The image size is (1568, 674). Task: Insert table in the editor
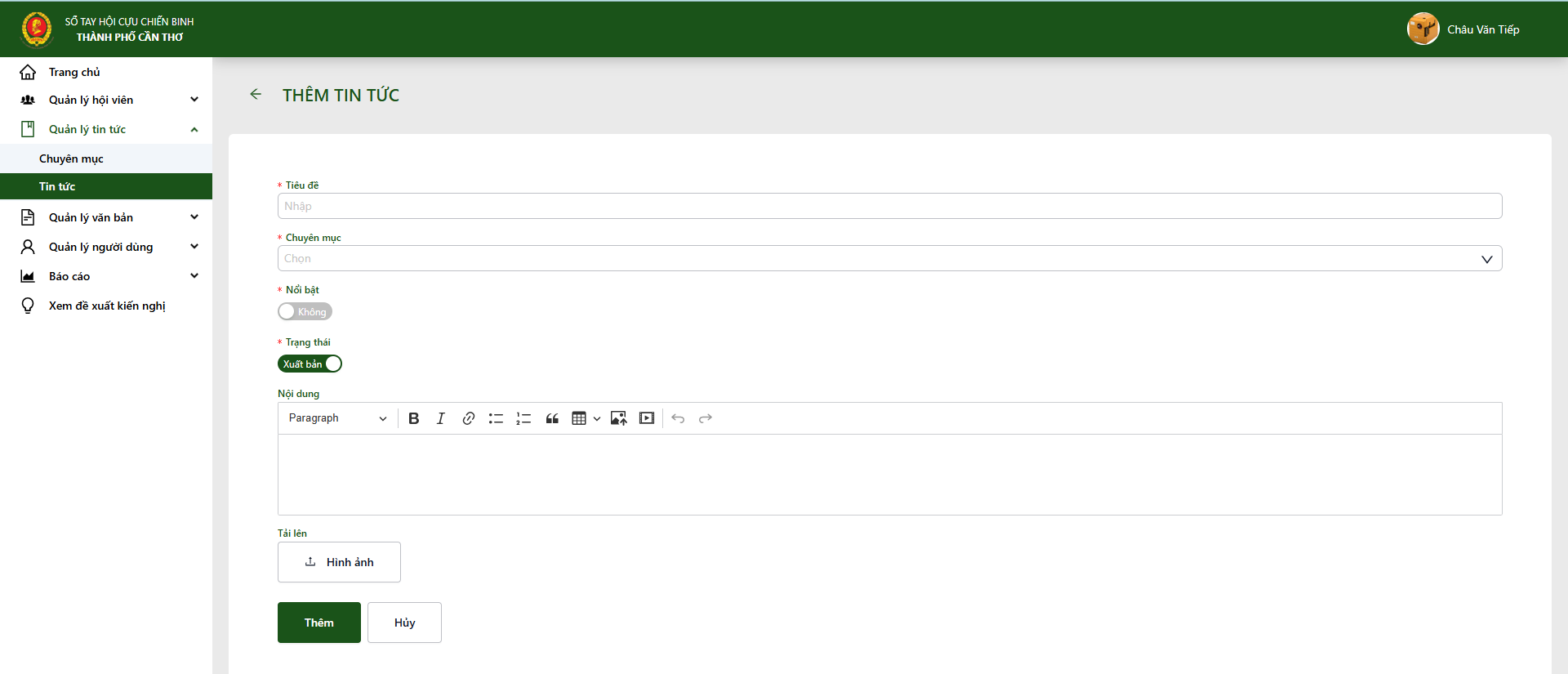pos(579,418)
